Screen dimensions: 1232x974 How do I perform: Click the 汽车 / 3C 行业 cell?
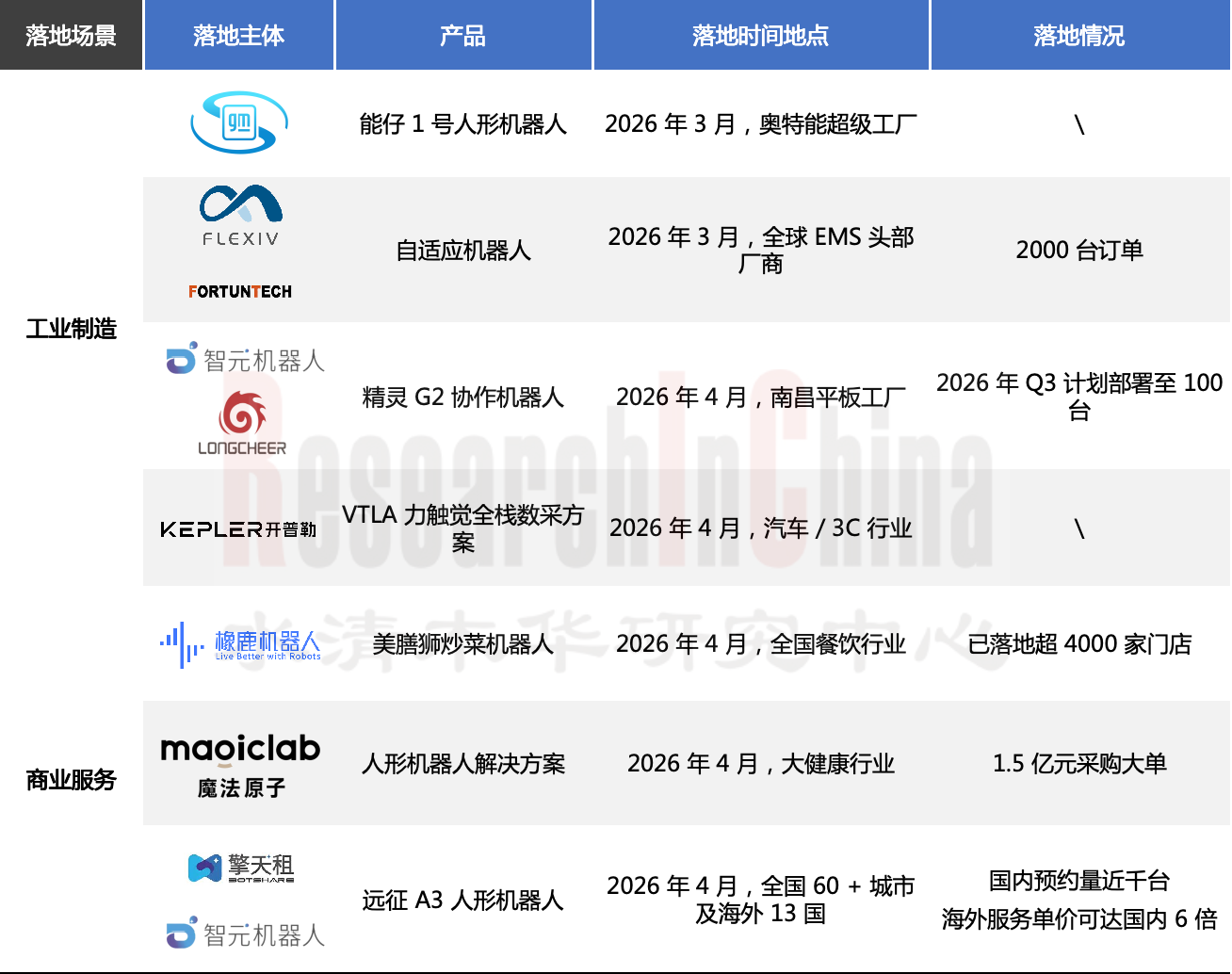pos(761,528)
